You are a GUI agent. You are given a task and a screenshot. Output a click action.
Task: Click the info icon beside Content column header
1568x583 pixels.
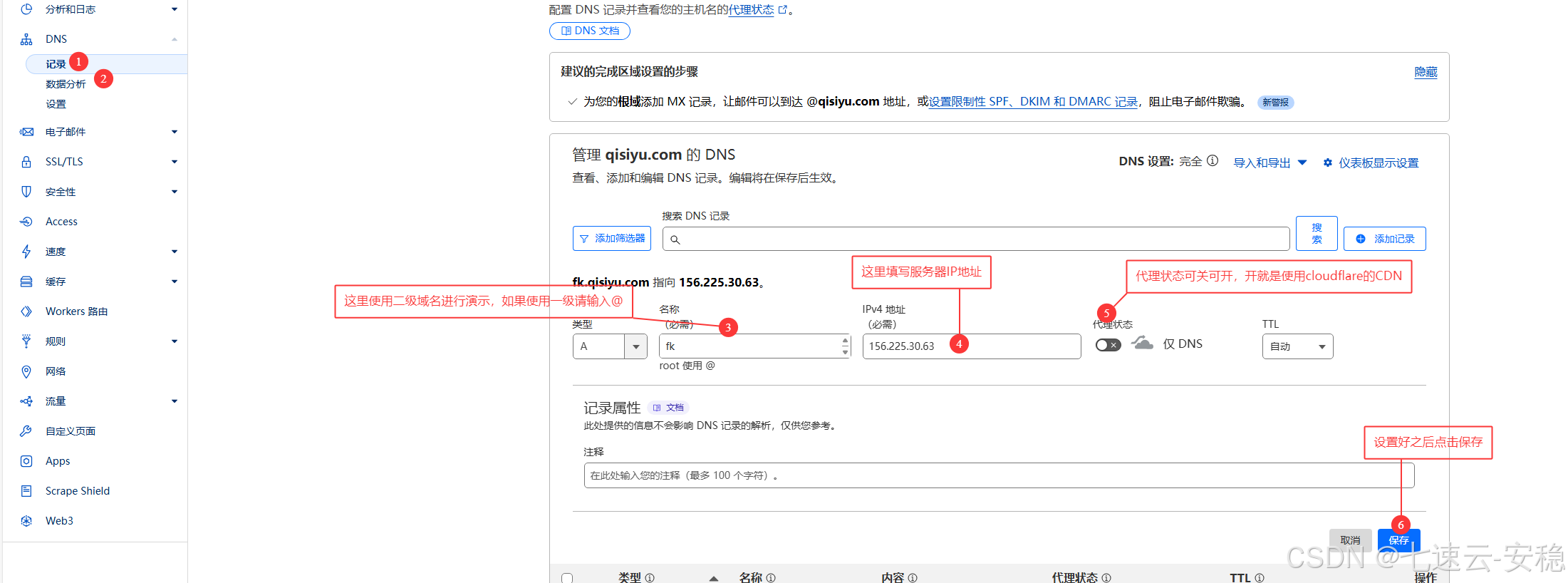tap(913, 578)
